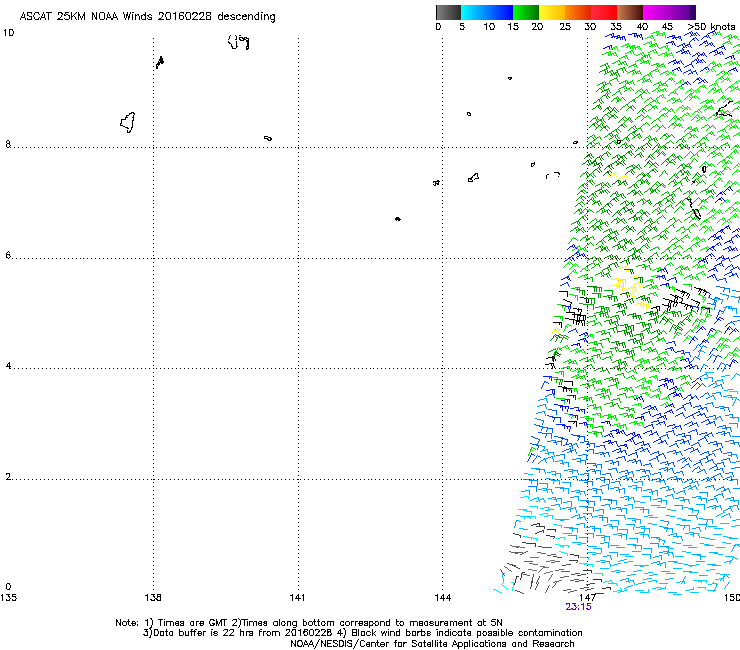The height and width of the screenshot is (650, 740).
Task: Click the latitude label '10' on left axis
Action: 8,33
